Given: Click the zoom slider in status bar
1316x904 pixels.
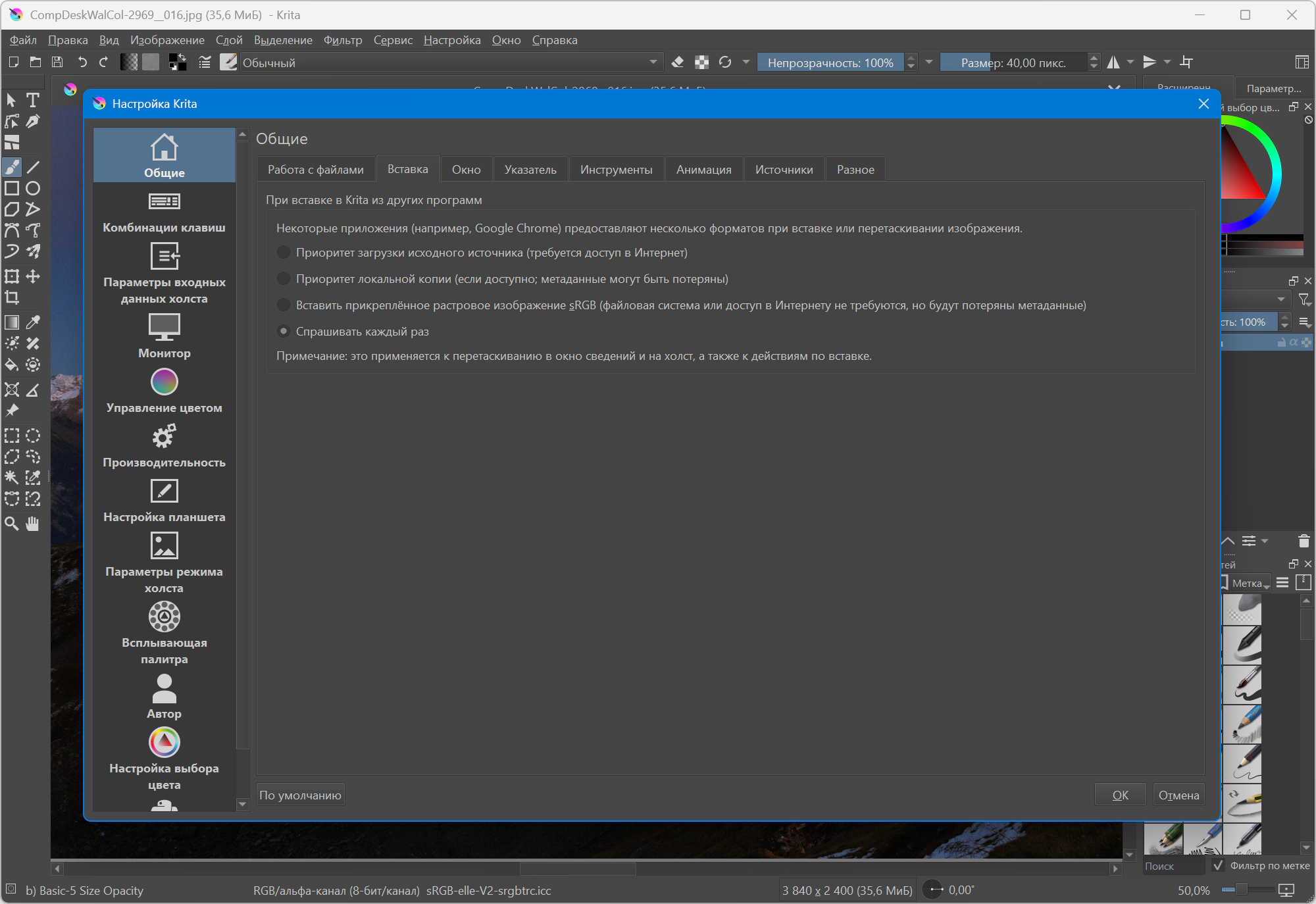Looking at the screenshot, I should [x=1248, y=890].
